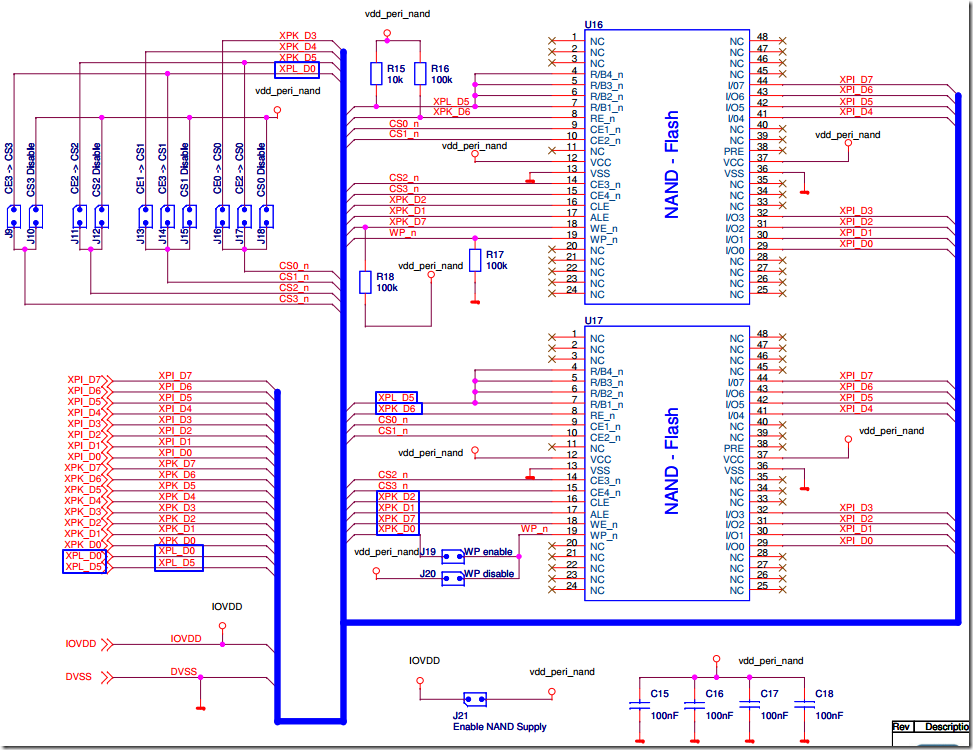Click jumper J9 symbol
973x750 pixels.
[14, 217]
